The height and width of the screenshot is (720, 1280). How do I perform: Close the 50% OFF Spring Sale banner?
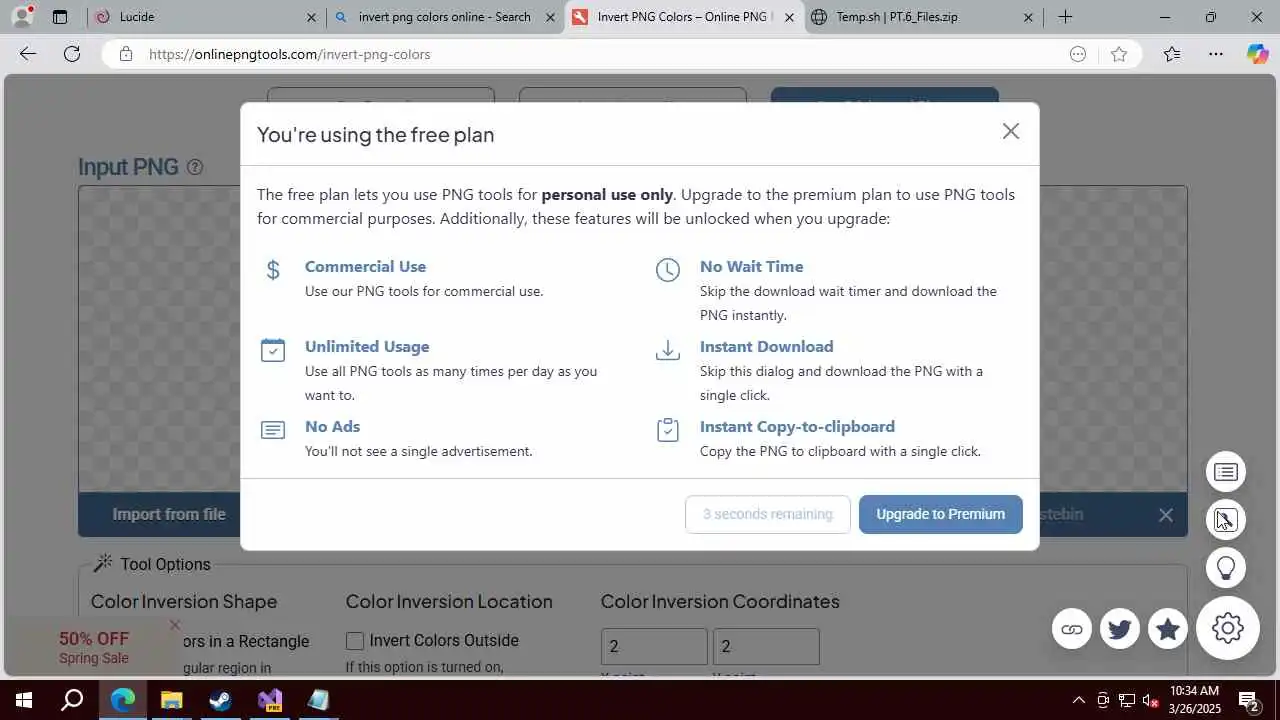pos(175,625)
